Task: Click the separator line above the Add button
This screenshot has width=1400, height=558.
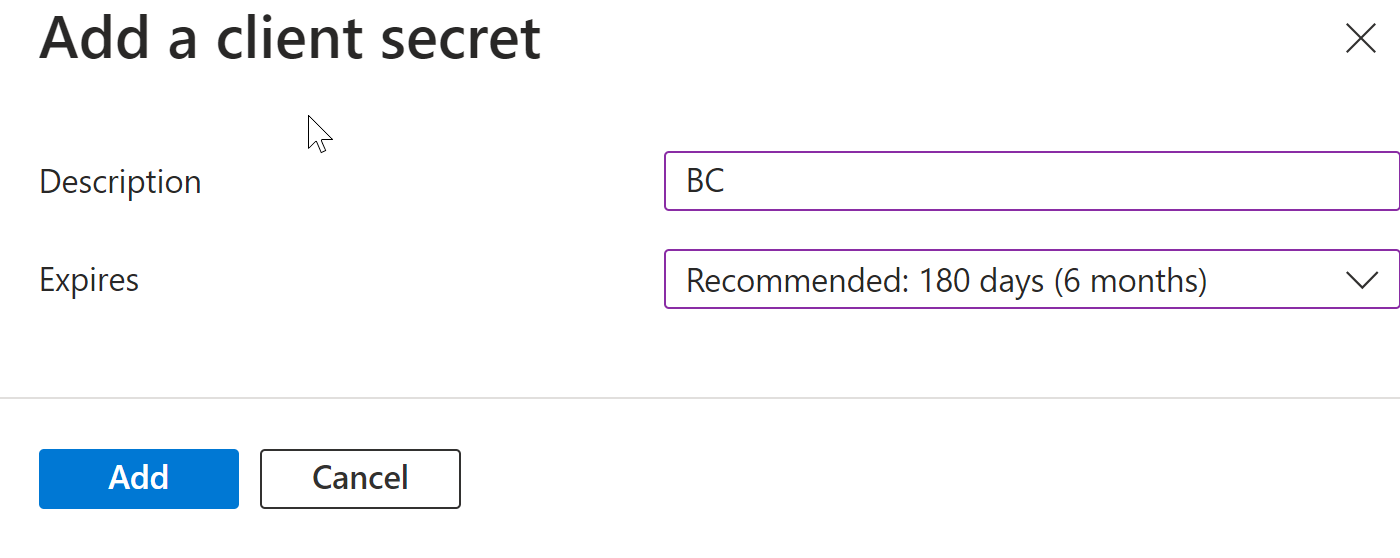Action: (x=700, y=398)
